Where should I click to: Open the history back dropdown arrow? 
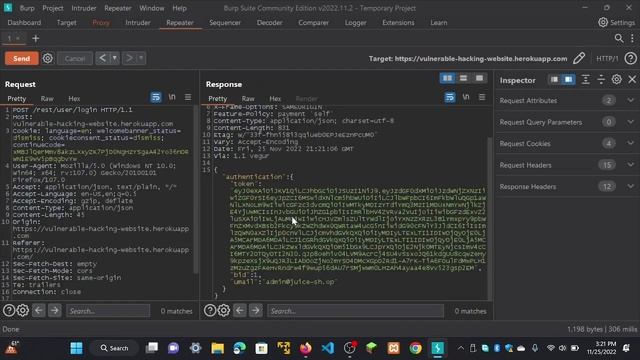coord(115,58)
